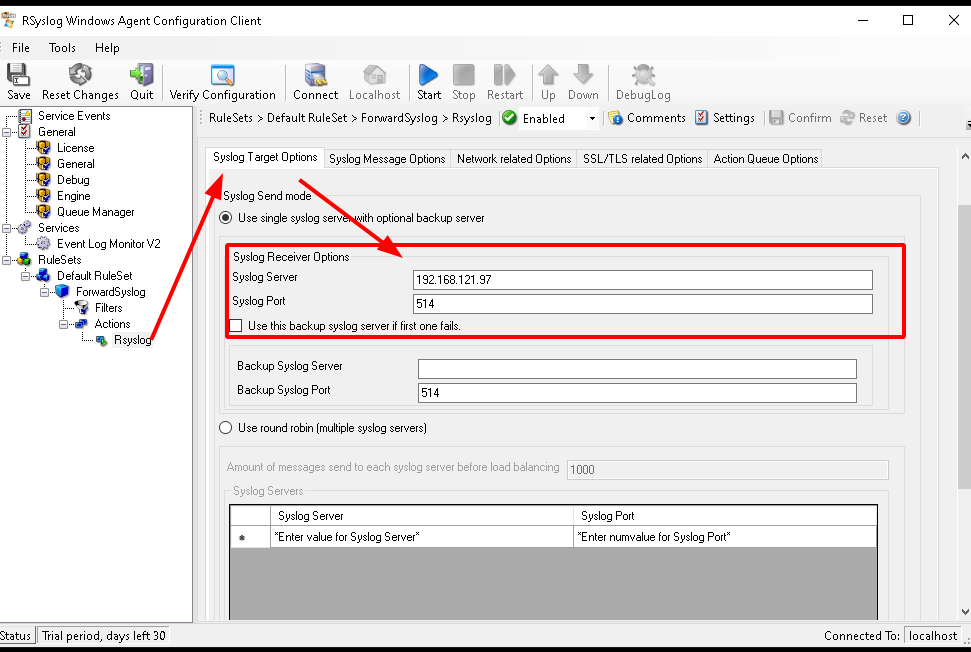Start the service with the Start icon

(x=428, y=80)
